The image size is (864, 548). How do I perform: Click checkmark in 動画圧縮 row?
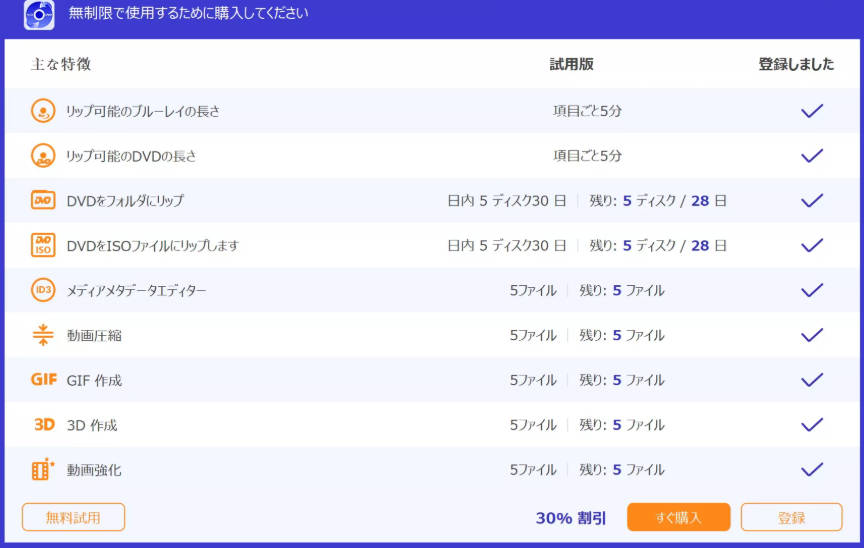tap(812, 335)
